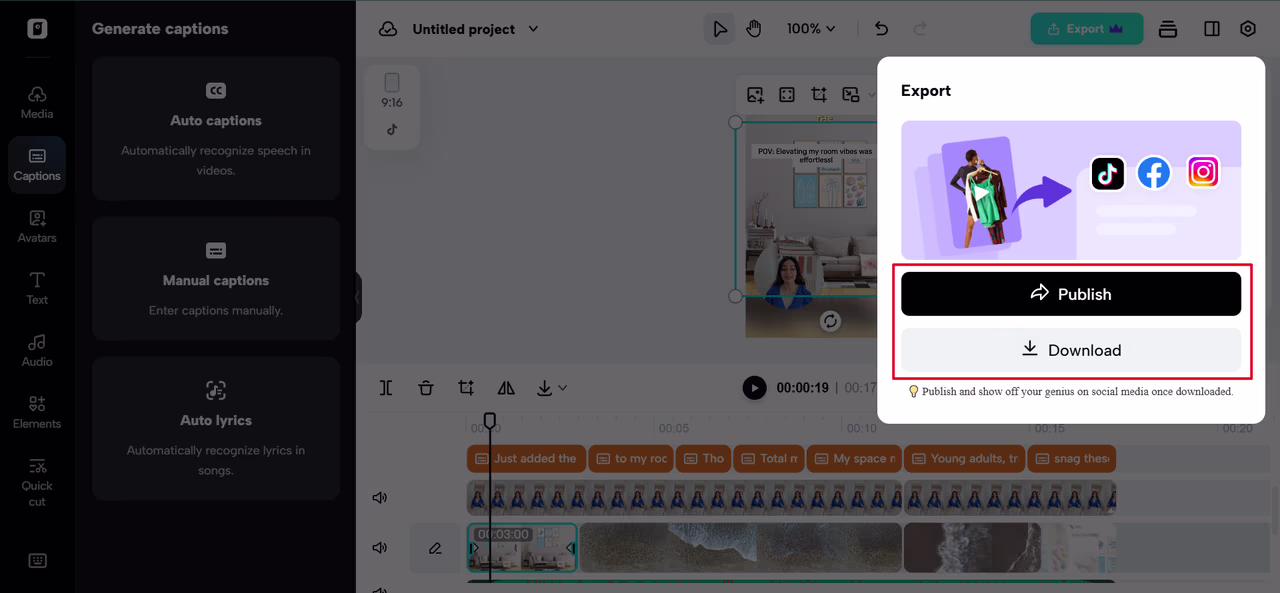1280x593 pixels.
Task: Expand chevron next to canvas background tool
Action: coord(871,95)
